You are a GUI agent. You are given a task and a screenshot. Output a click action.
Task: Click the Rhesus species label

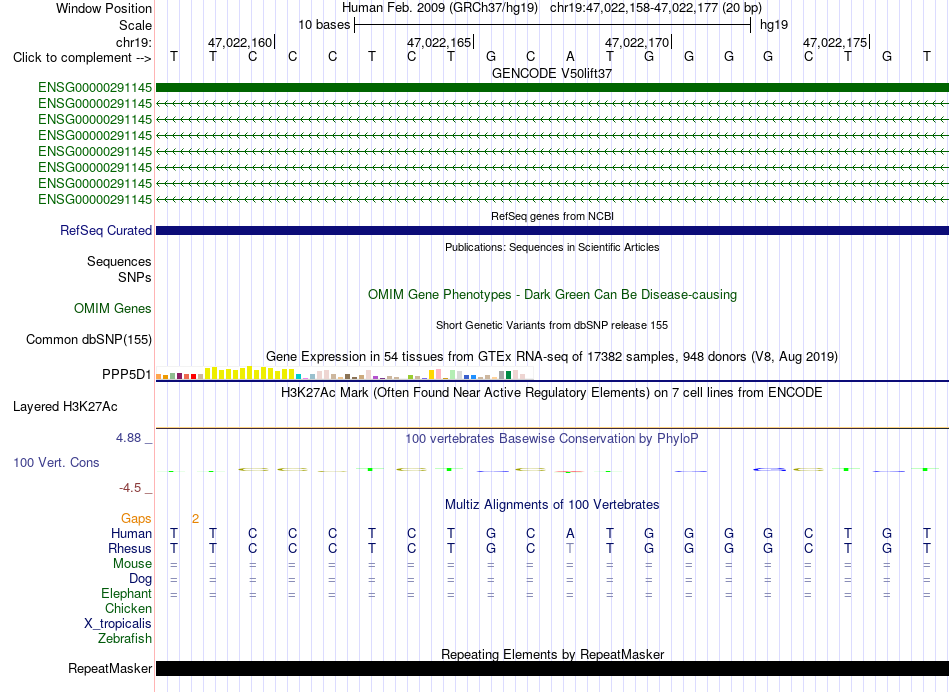[x=130, y=548]
